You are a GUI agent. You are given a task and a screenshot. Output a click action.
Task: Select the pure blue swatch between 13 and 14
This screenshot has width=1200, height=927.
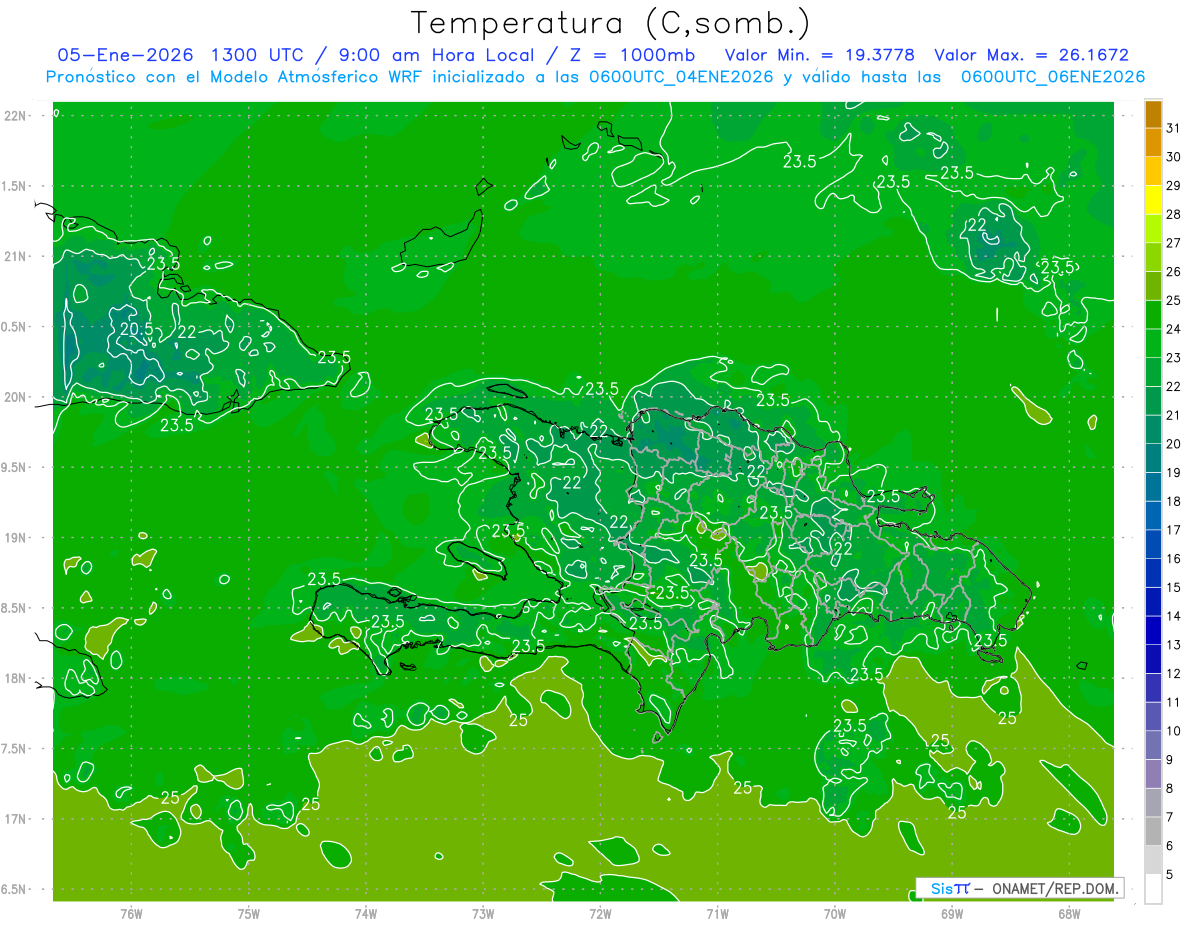(x=1153, y=631)
